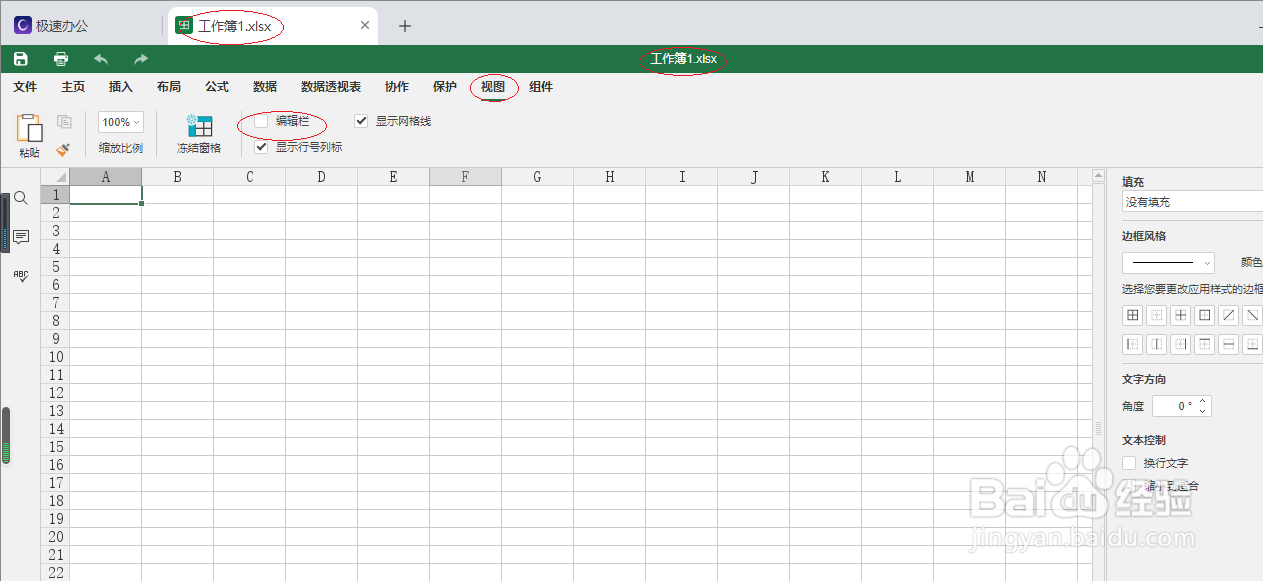
Task: Switch to the 数据 ribbon tab
Action: click(x=264, y=87)
